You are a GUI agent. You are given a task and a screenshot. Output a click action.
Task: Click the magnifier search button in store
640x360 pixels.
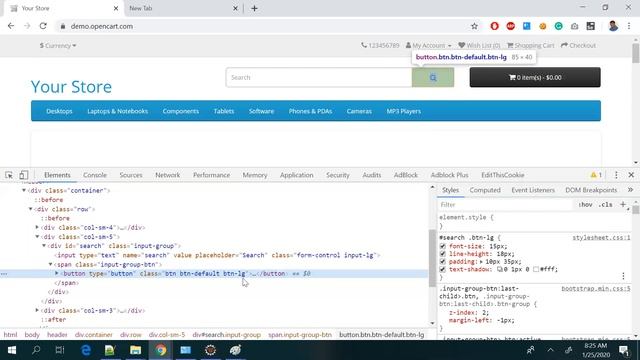pyautogui.click(x=433, y=77)
